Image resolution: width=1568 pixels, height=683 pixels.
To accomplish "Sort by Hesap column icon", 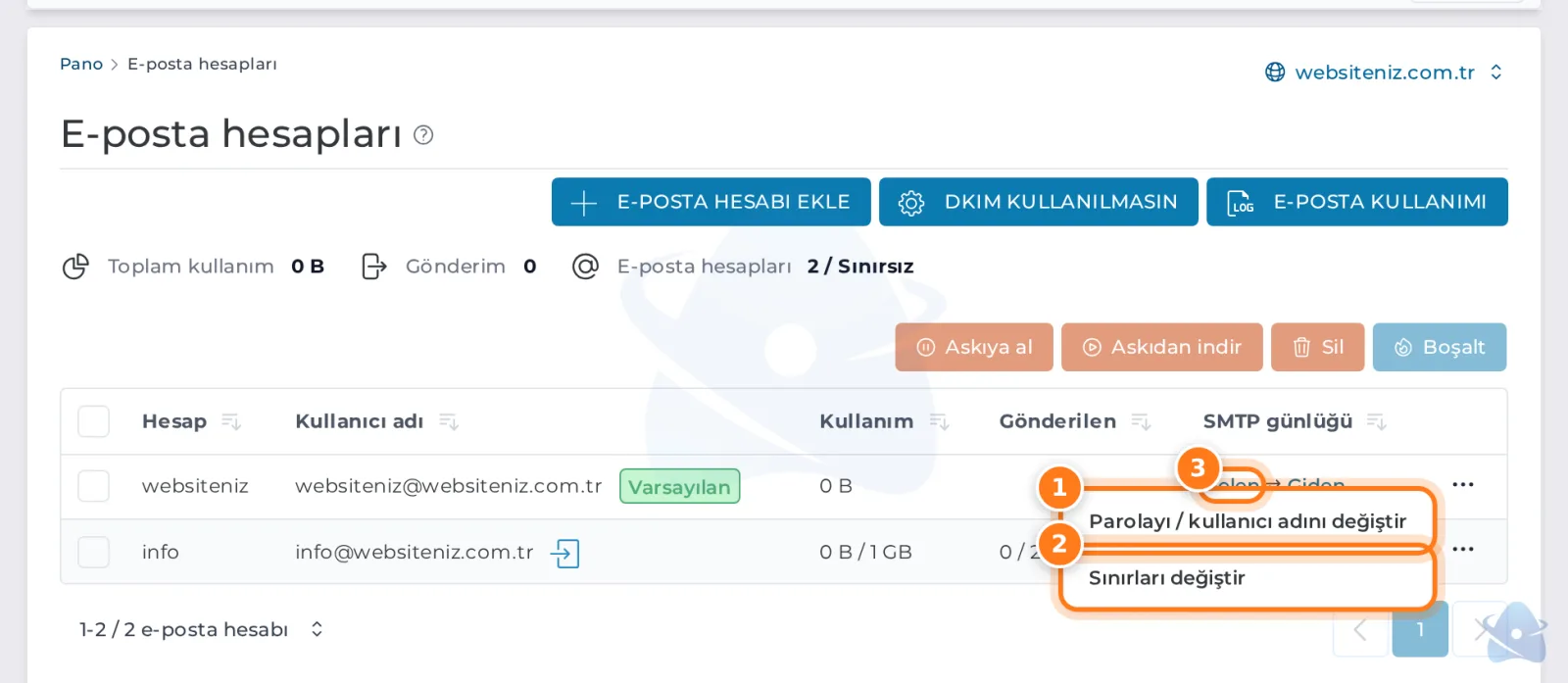I will (231, 421).
